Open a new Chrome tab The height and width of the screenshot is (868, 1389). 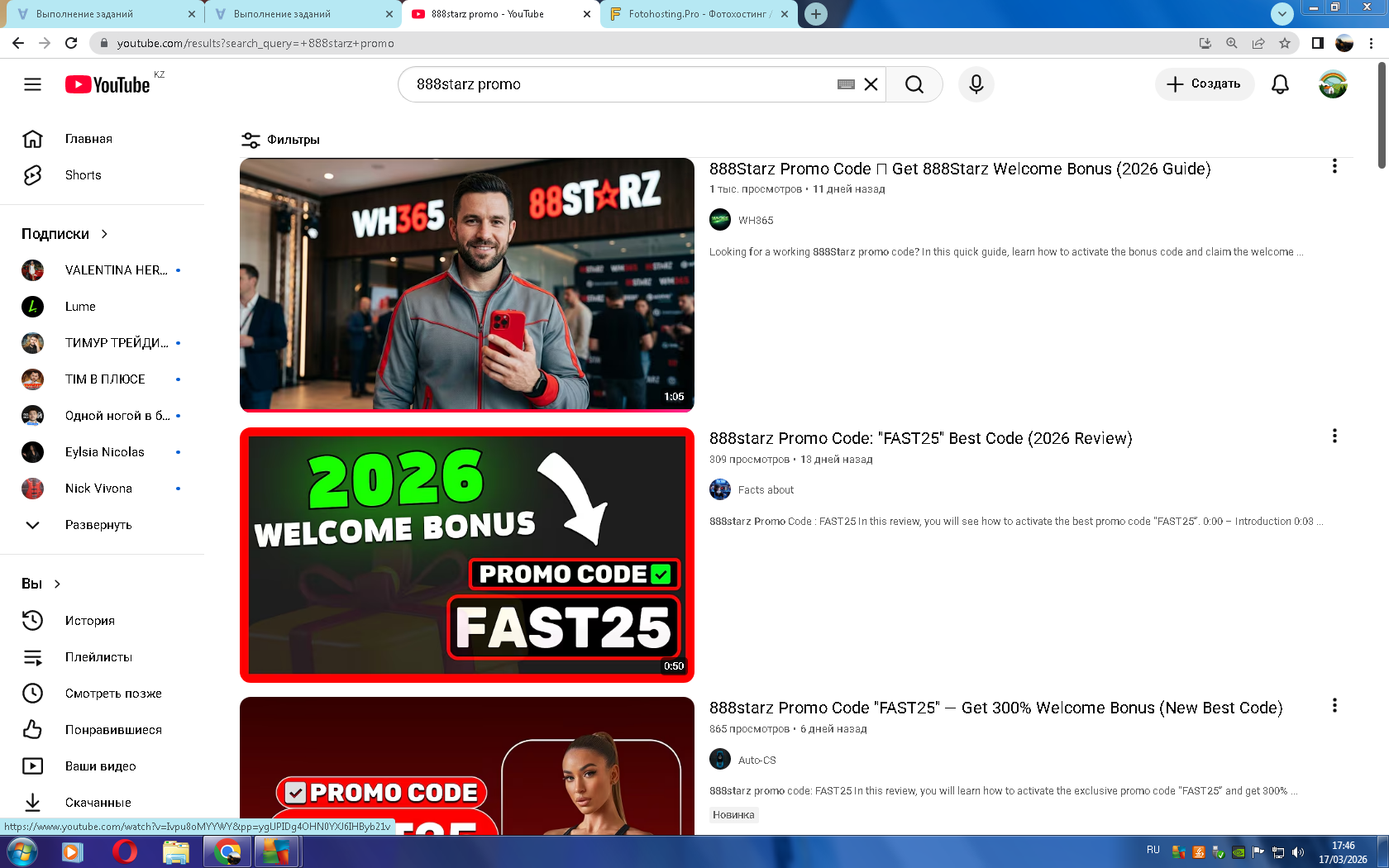pyautogui.click(x=816, y=14)
